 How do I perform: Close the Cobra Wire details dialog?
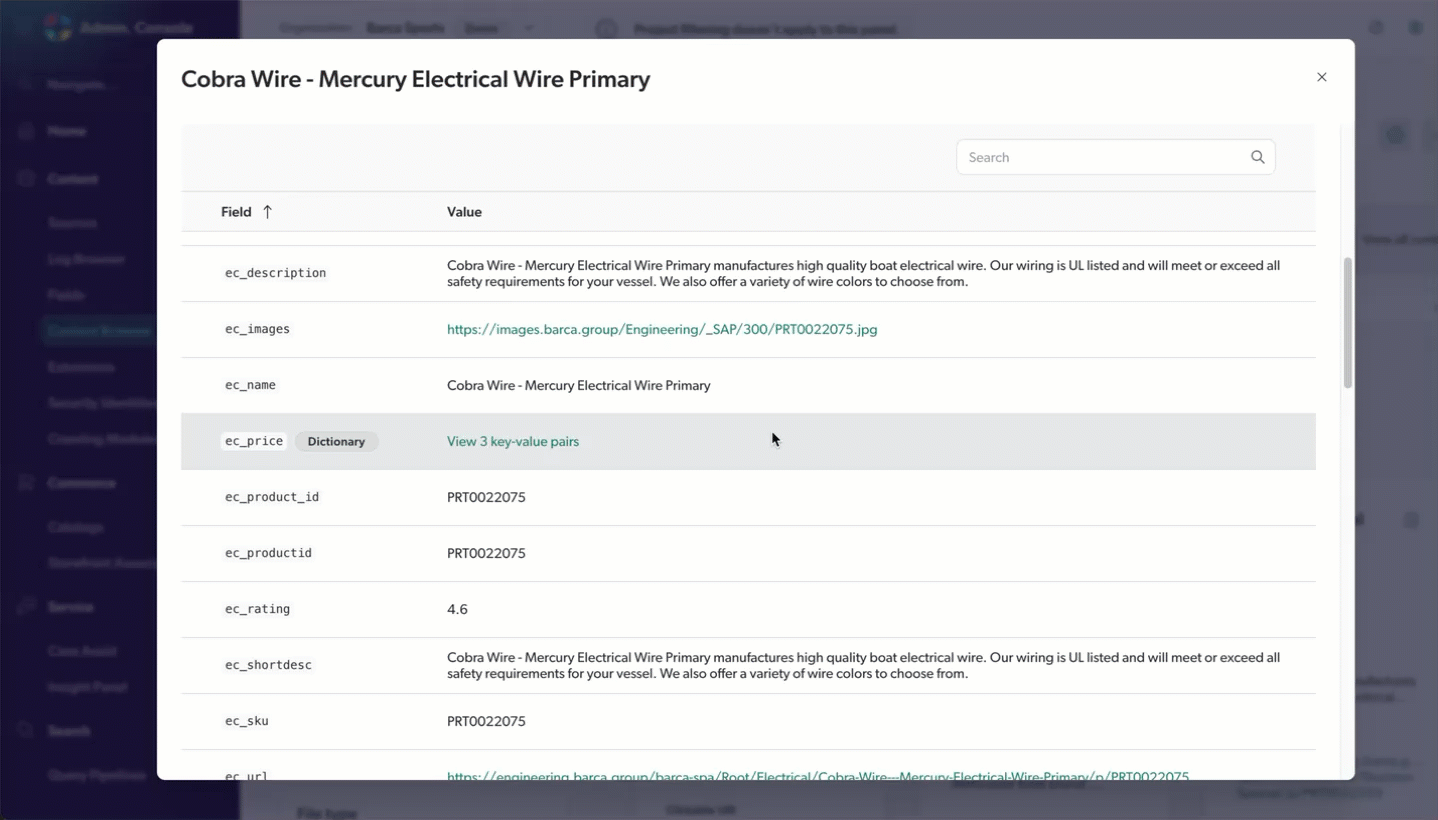[1321, 77]
